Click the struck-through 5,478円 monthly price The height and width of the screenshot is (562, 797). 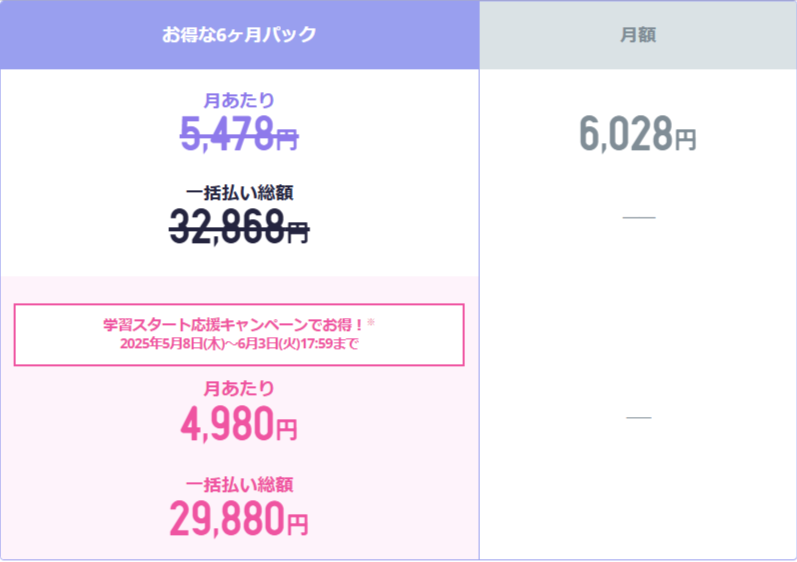[x=239, y=134]
